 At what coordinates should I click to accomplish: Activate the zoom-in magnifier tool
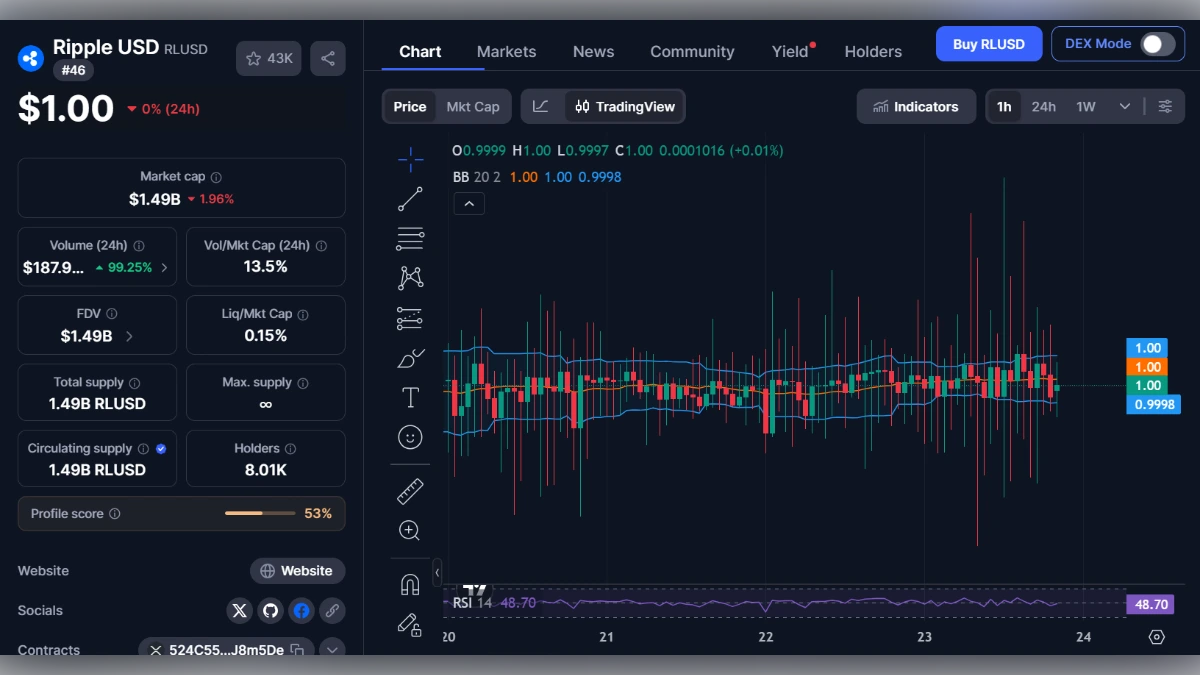click(x=410, y=530)
